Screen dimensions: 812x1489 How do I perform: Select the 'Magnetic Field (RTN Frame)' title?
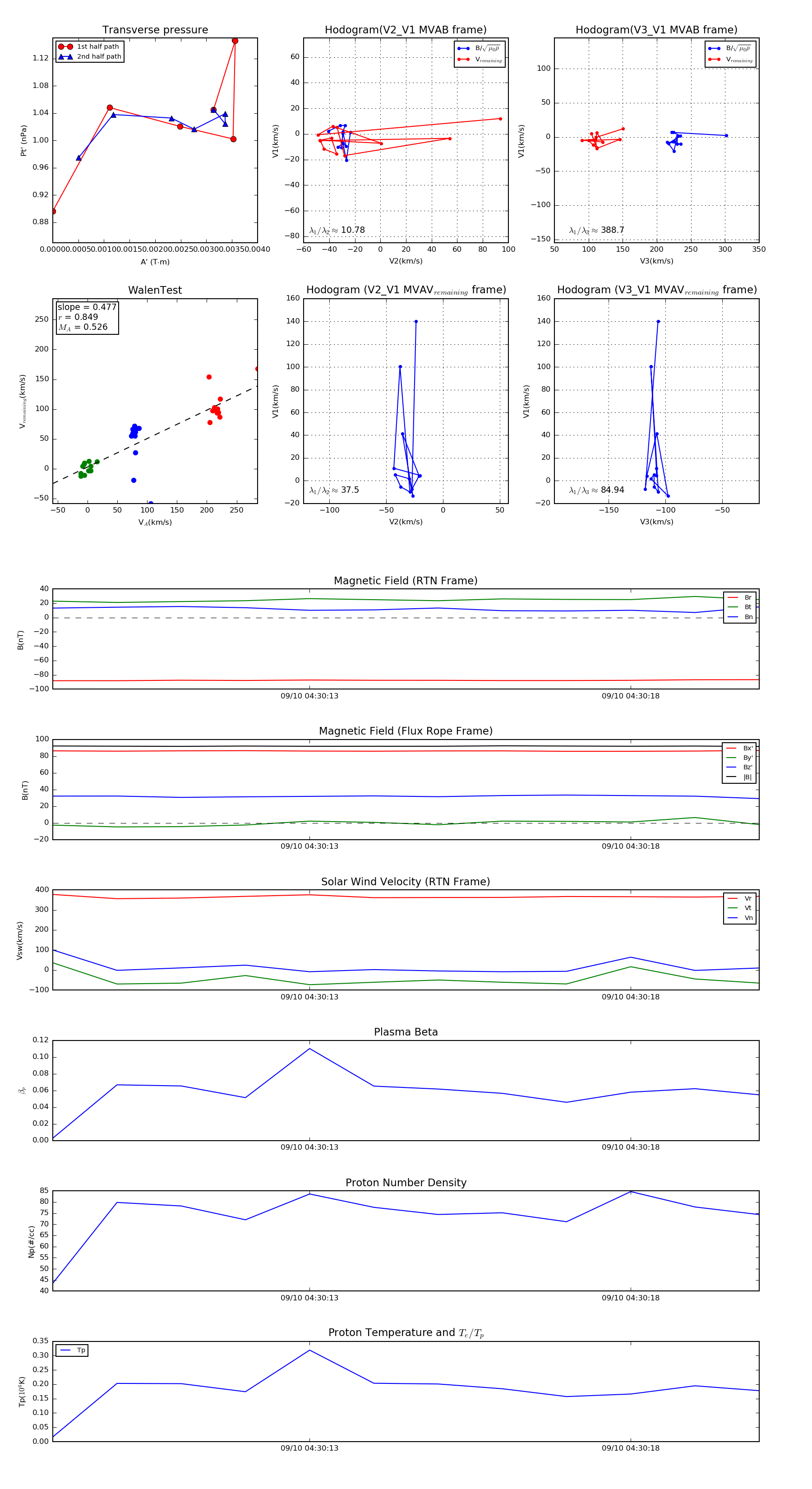tap(406, 581)
